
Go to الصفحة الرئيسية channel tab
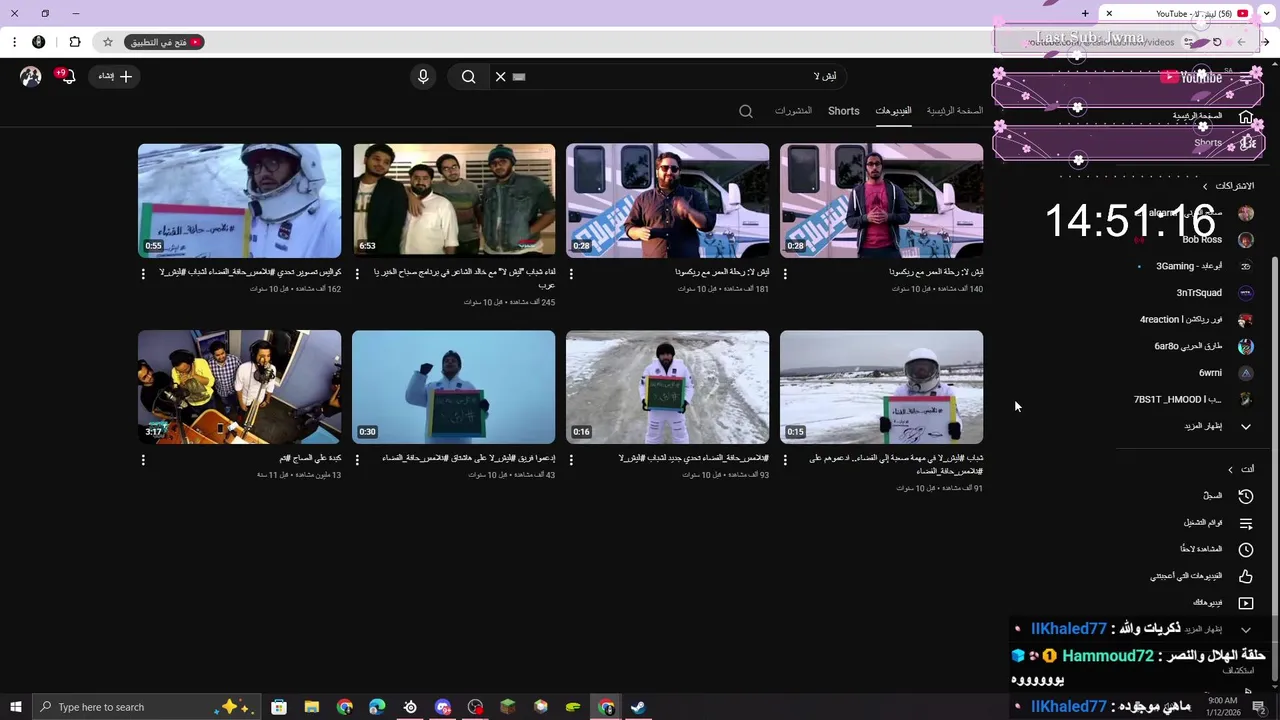pyautogui.click(x=955, y=111)
